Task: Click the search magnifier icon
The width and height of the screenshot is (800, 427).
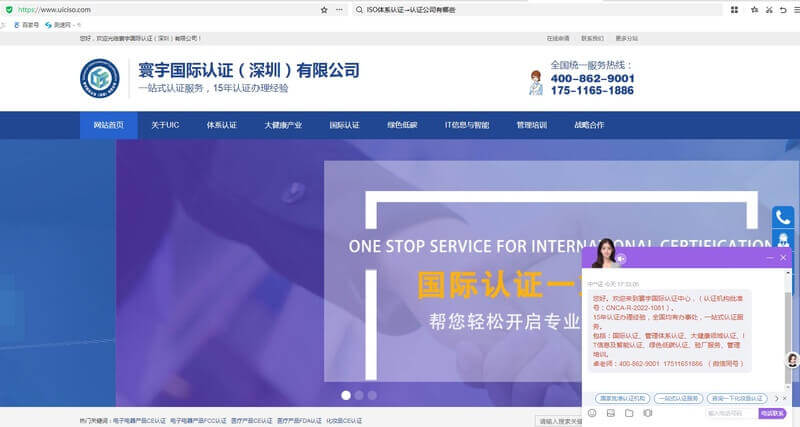Action: click(359, 10)
